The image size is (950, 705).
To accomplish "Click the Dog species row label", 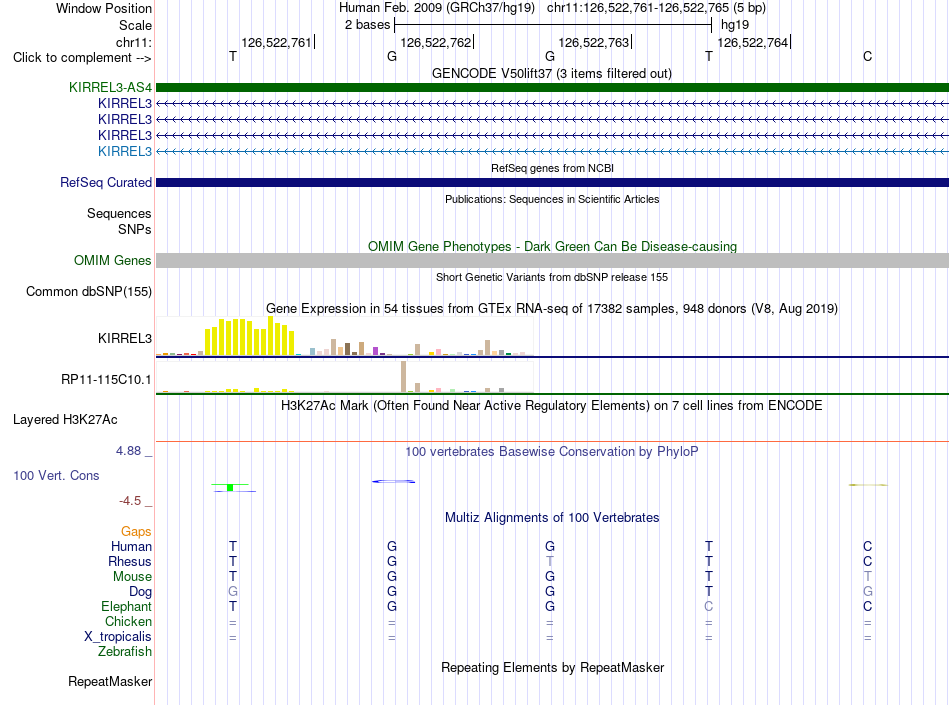I will (x=140, y=592).
